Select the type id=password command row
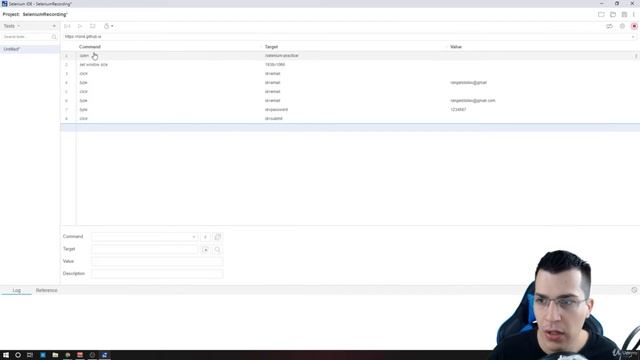The height and width of the screenshot is (360, 640). (350, 109)
